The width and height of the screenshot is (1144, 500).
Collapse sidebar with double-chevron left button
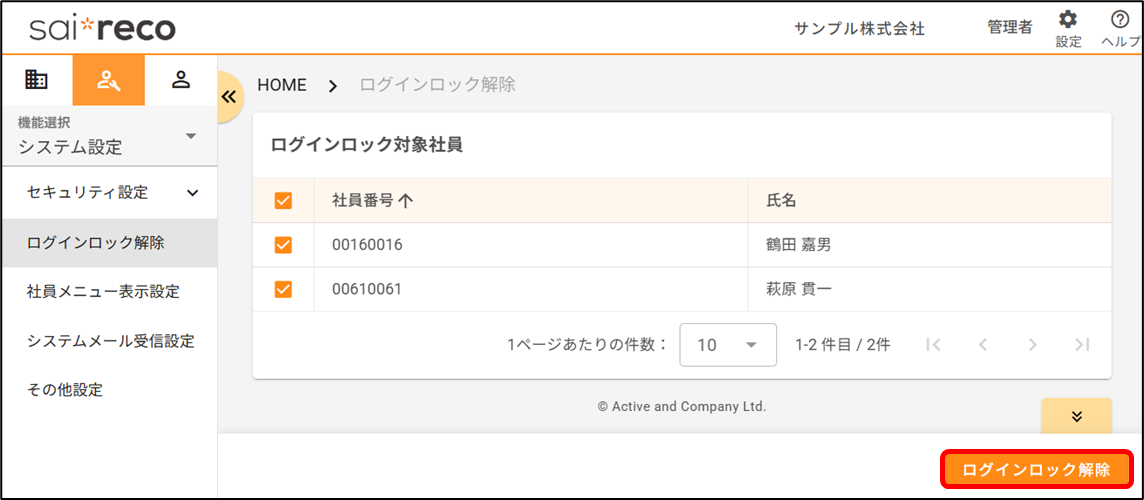[x=229, y=97]
